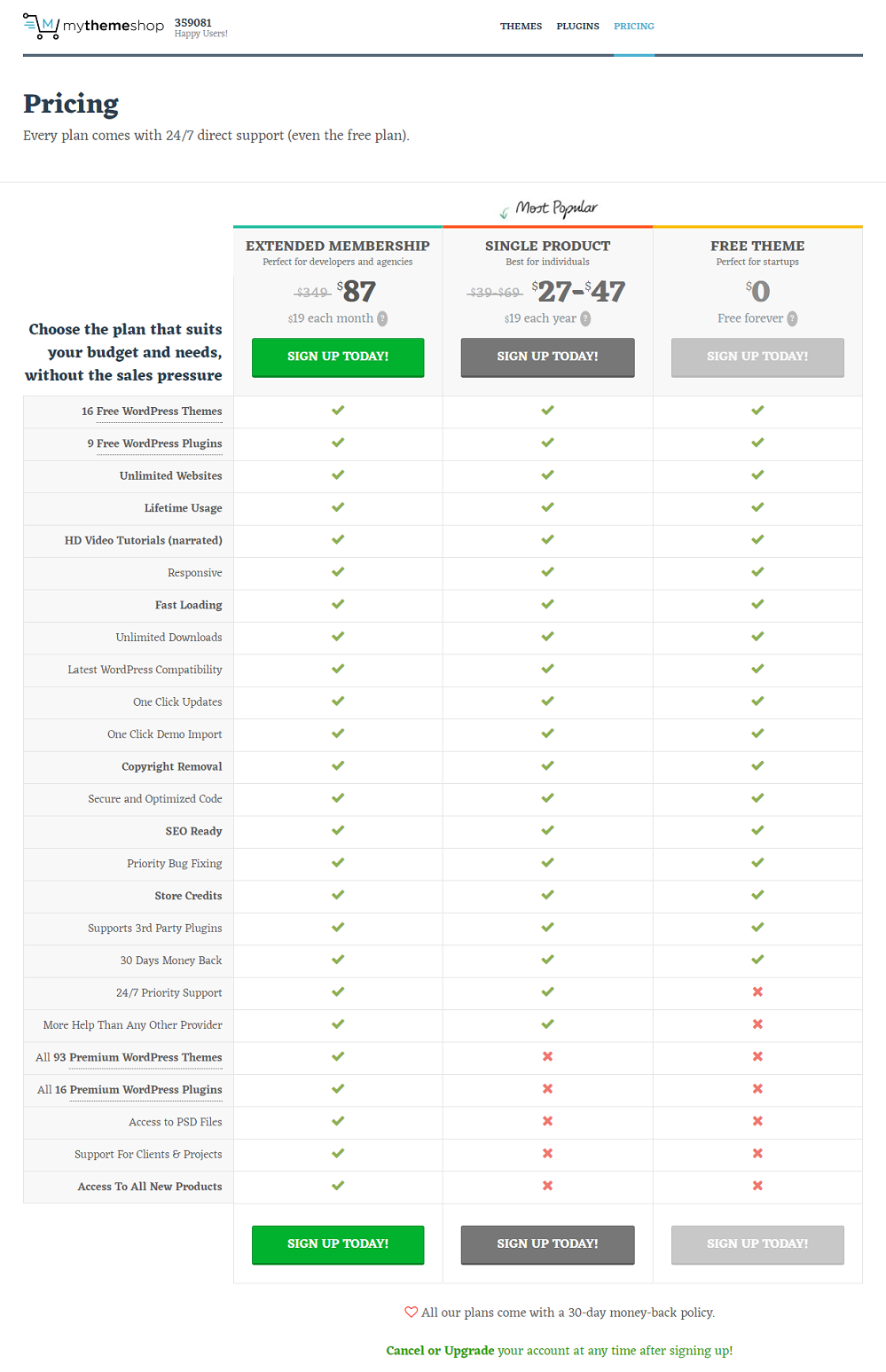Open the Themes menu item
Viewport: 886px width, 1372px height.
(521, 27)
